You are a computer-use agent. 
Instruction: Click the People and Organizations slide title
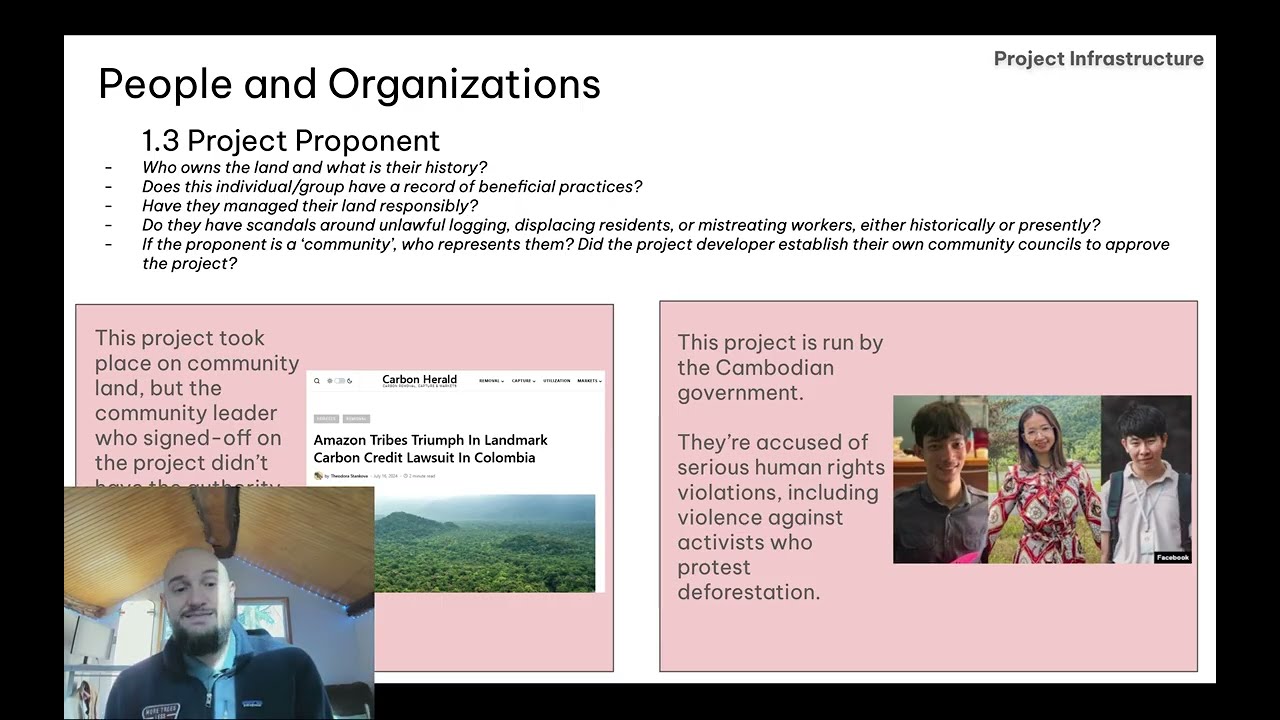pyautogui.click(x=349, y=84)
